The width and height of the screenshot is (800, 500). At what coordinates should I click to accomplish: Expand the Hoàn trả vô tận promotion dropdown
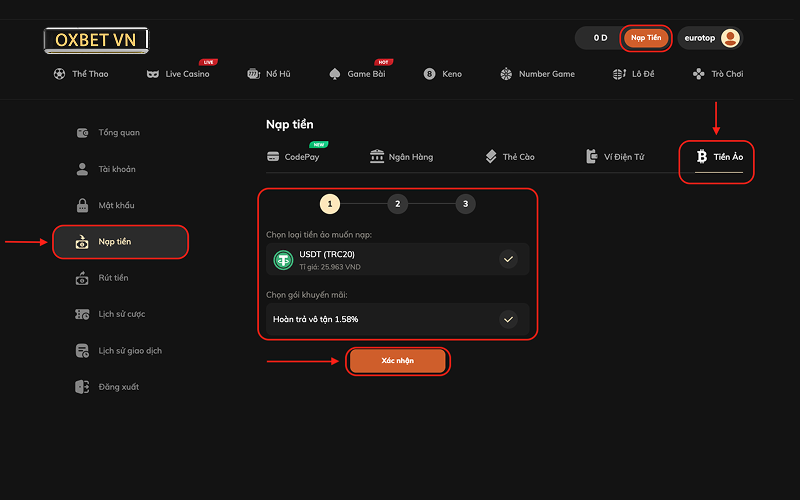(x=508, y=319)
